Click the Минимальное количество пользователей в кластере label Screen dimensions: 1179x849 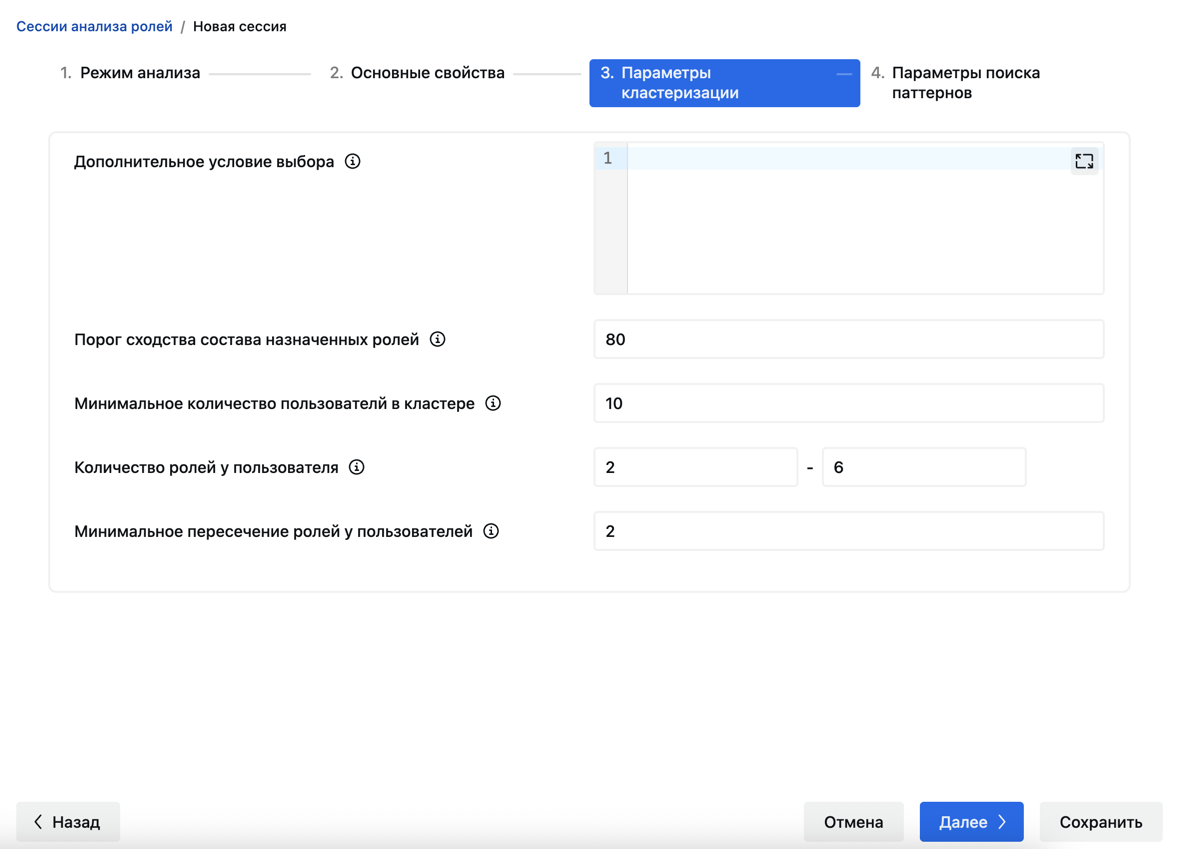pyautogui.click(x=274, y=403)
